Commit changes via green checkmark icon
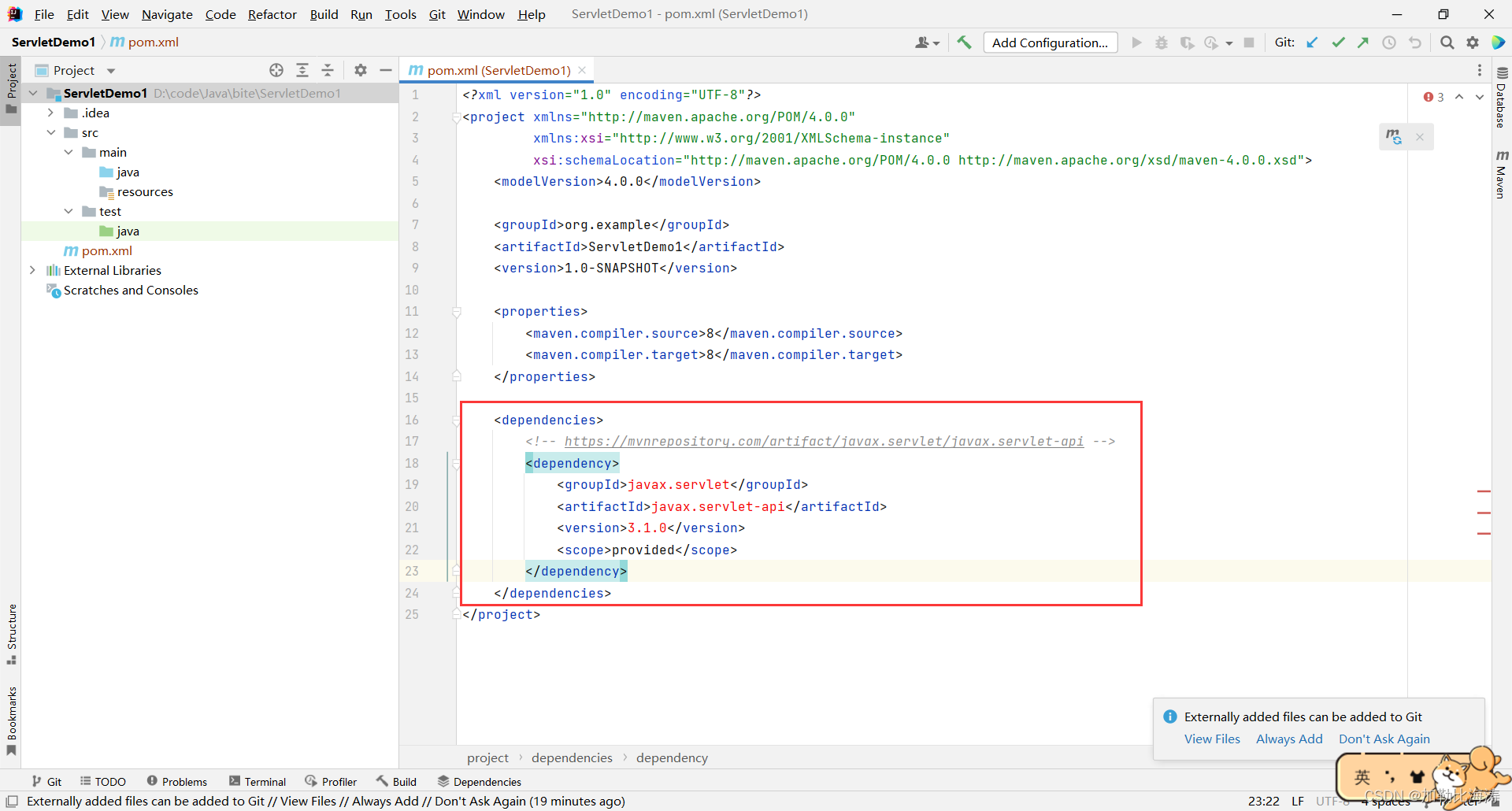The image size is (1512, 811). (1338, 43)
